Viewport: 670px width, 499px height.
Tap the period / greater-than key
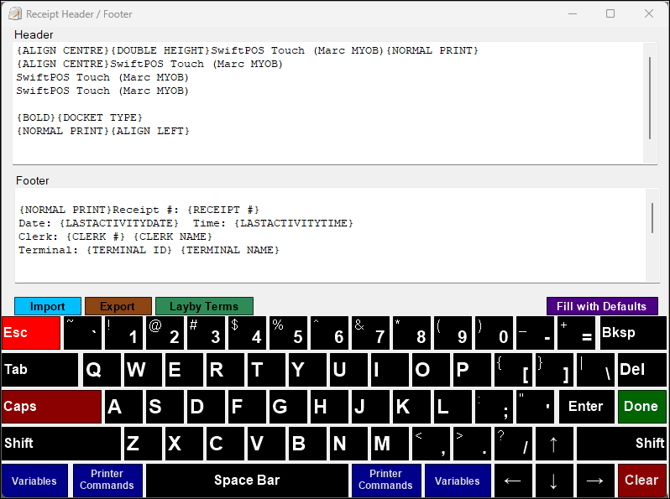(472, 443)
